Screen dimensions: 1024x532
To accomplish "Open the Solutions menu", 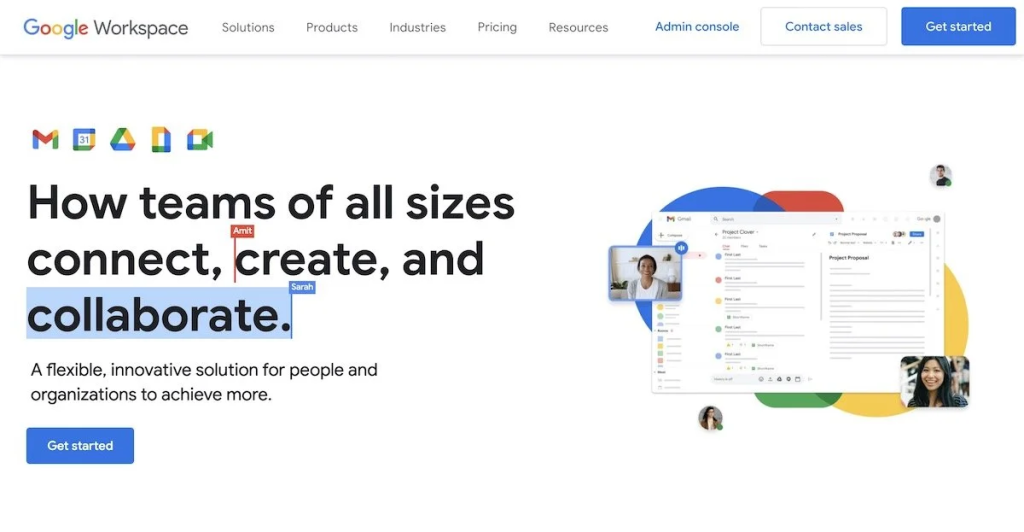I will click(x=248, y=27).
